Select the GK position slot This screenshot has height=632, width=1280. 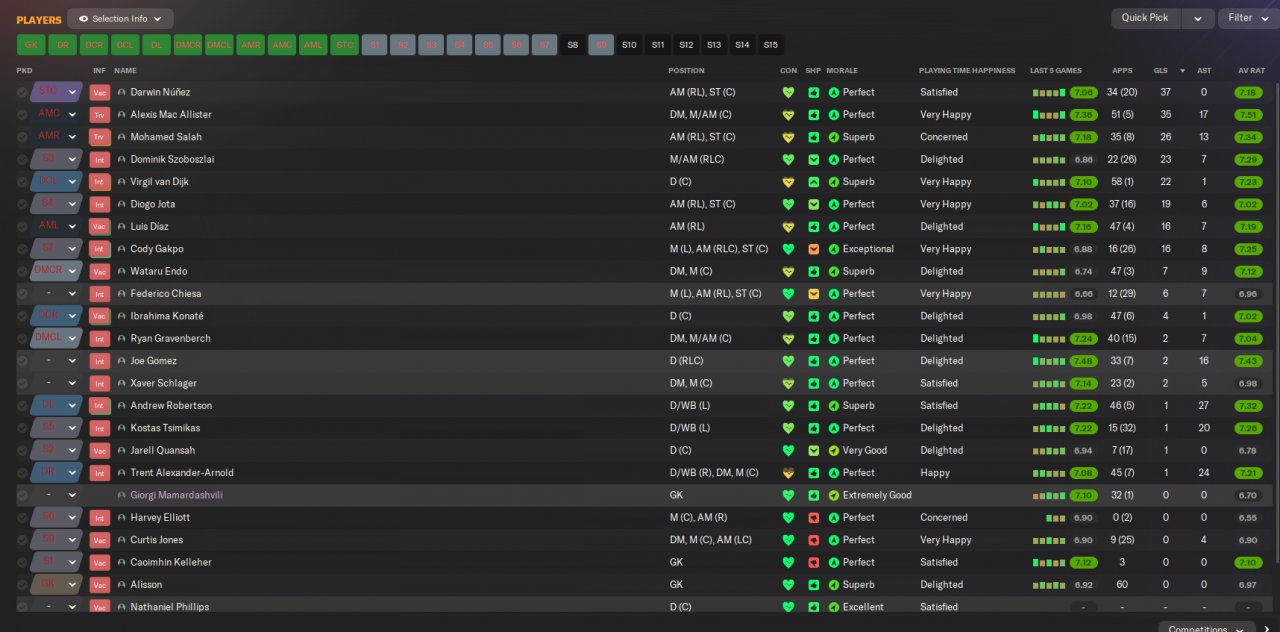tap(31, 45)
